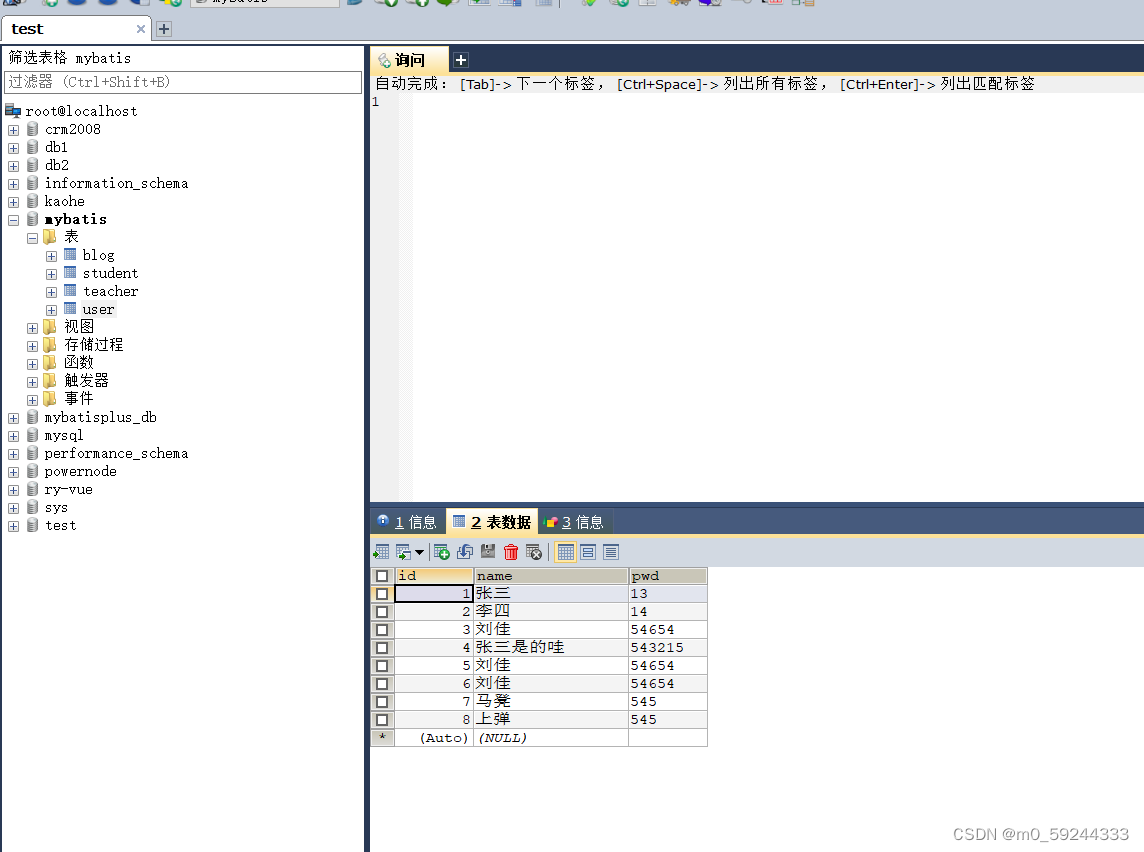Image resolution: width=1144 pixels, height=852 pixels.
Task: Expand the crm2008 database node
Action: coord(13,130)
